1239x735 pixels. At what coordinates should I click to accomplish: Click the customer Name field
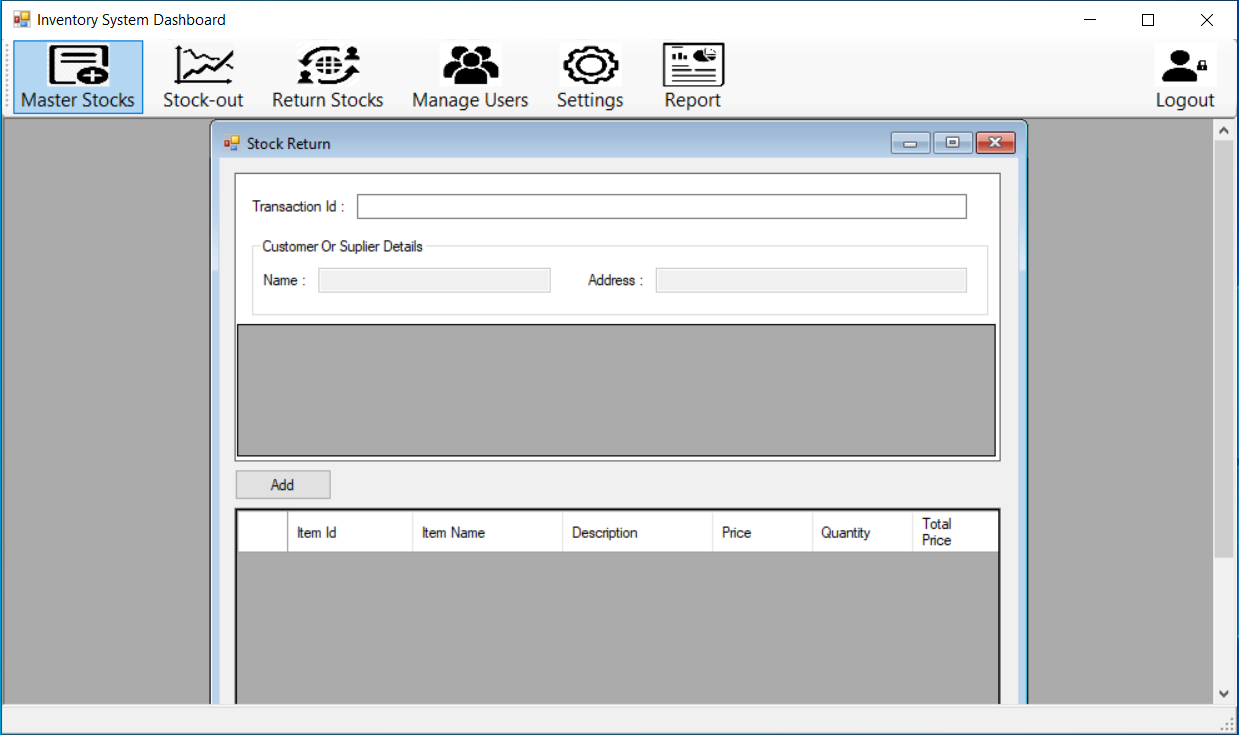(434, 281)
